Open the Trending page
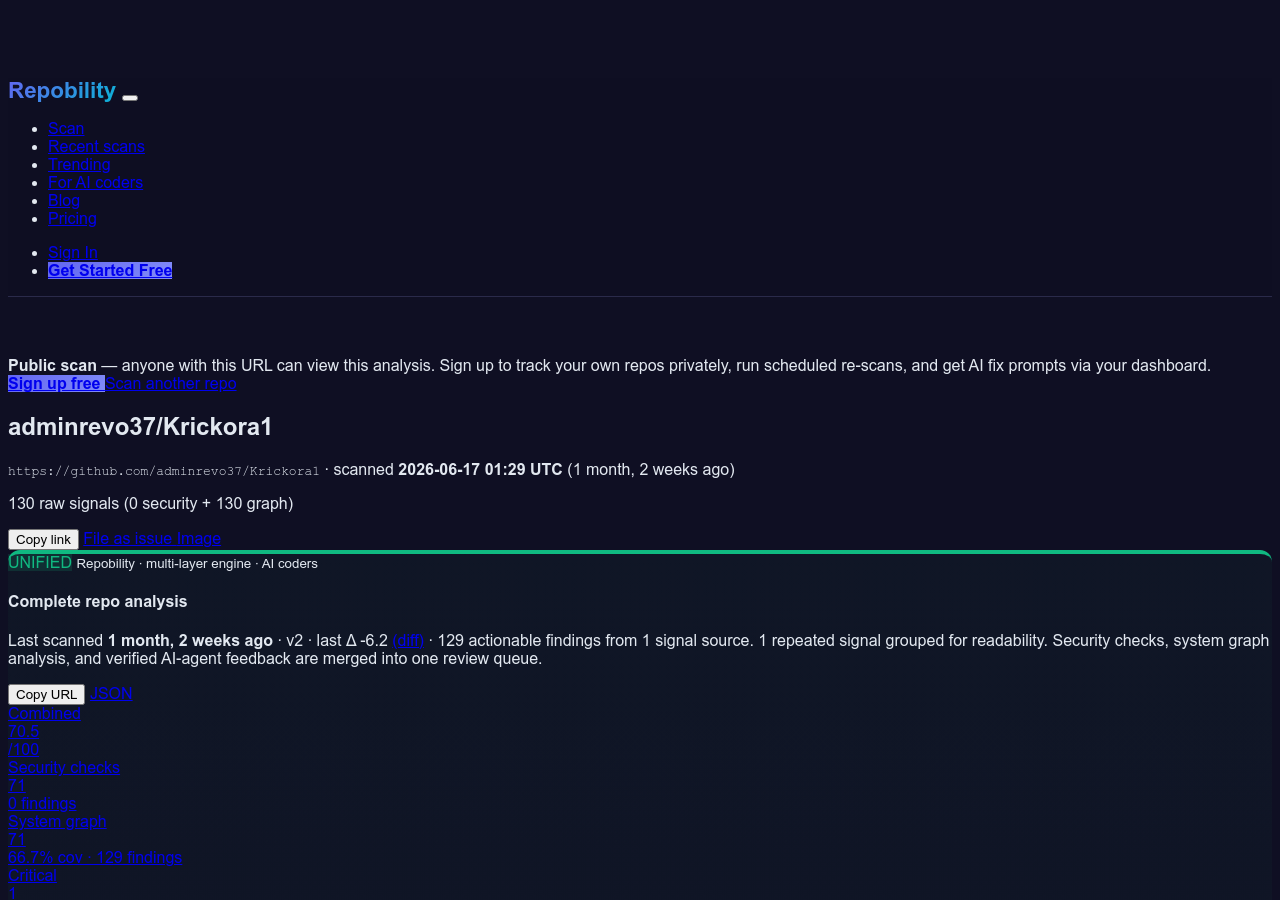 [79, 164]
